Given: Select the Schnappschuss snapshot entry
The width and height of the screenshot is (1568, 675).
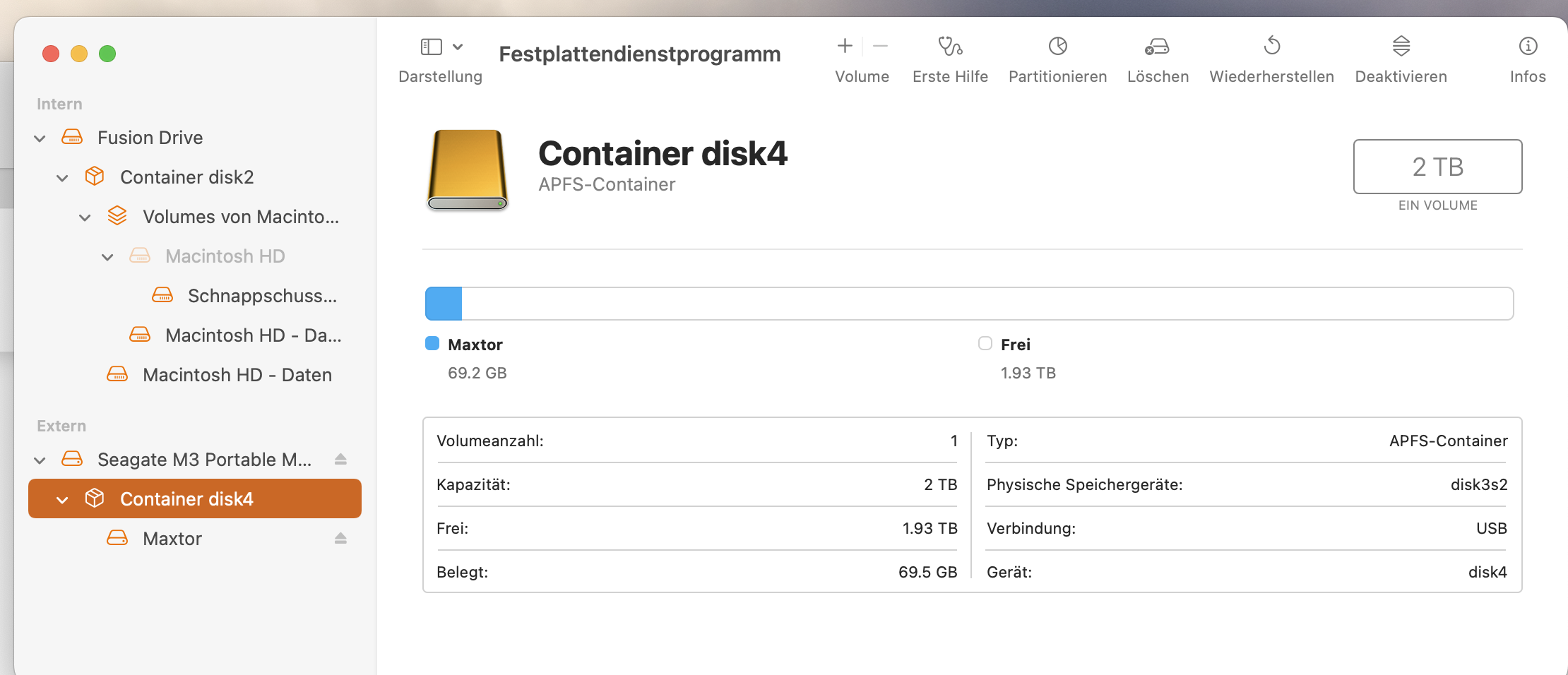Looking at the screenshot, I should pyautogui.click(x=262, y=296).
